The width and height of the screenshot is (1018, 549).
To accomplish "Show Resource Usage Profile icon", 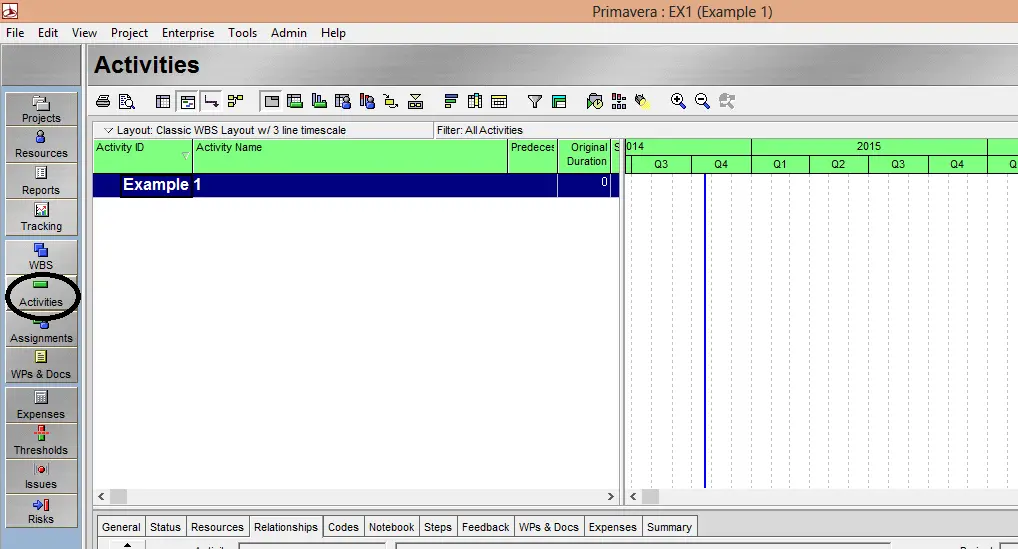I will pyautogui.click(x=367, y=101).
